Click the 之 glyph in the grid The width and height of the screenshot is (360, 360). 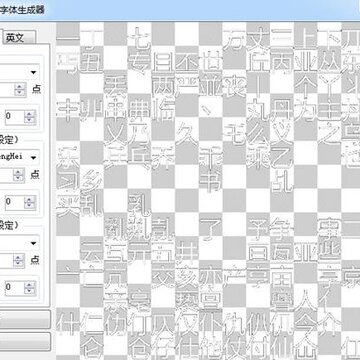(329, 133)
